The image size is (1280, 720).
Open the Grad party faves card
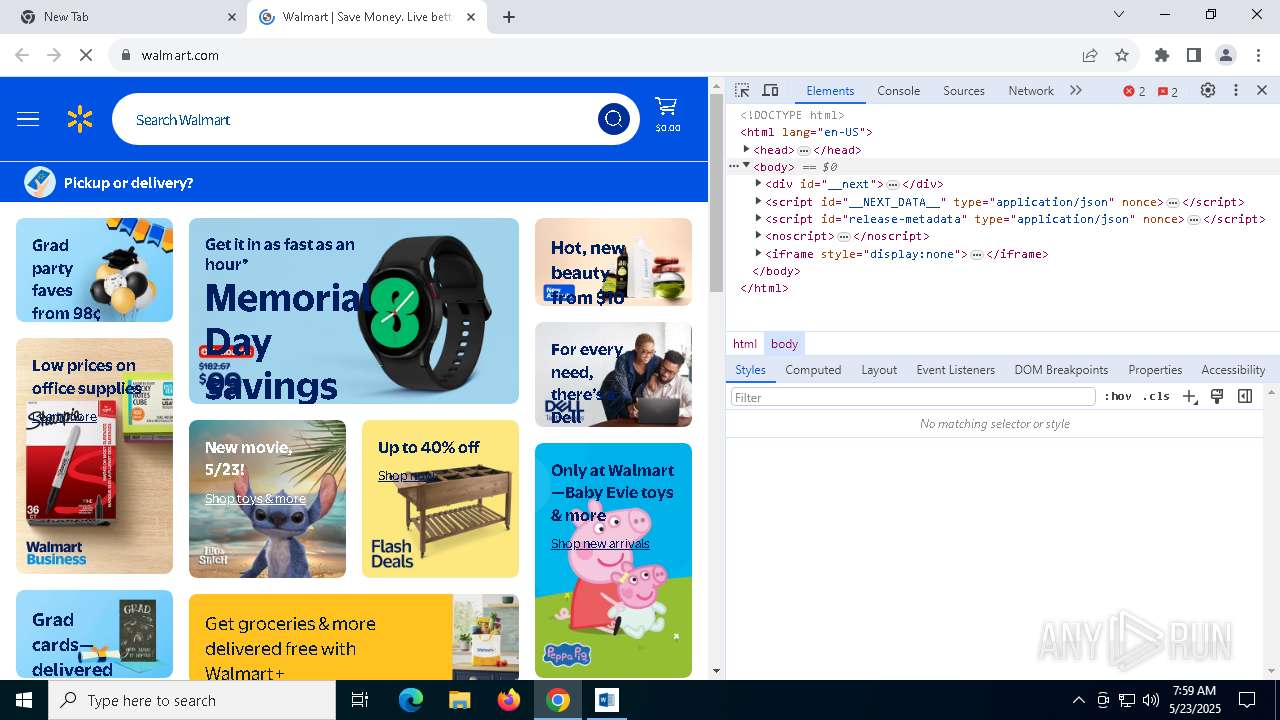tap(94, 270)
